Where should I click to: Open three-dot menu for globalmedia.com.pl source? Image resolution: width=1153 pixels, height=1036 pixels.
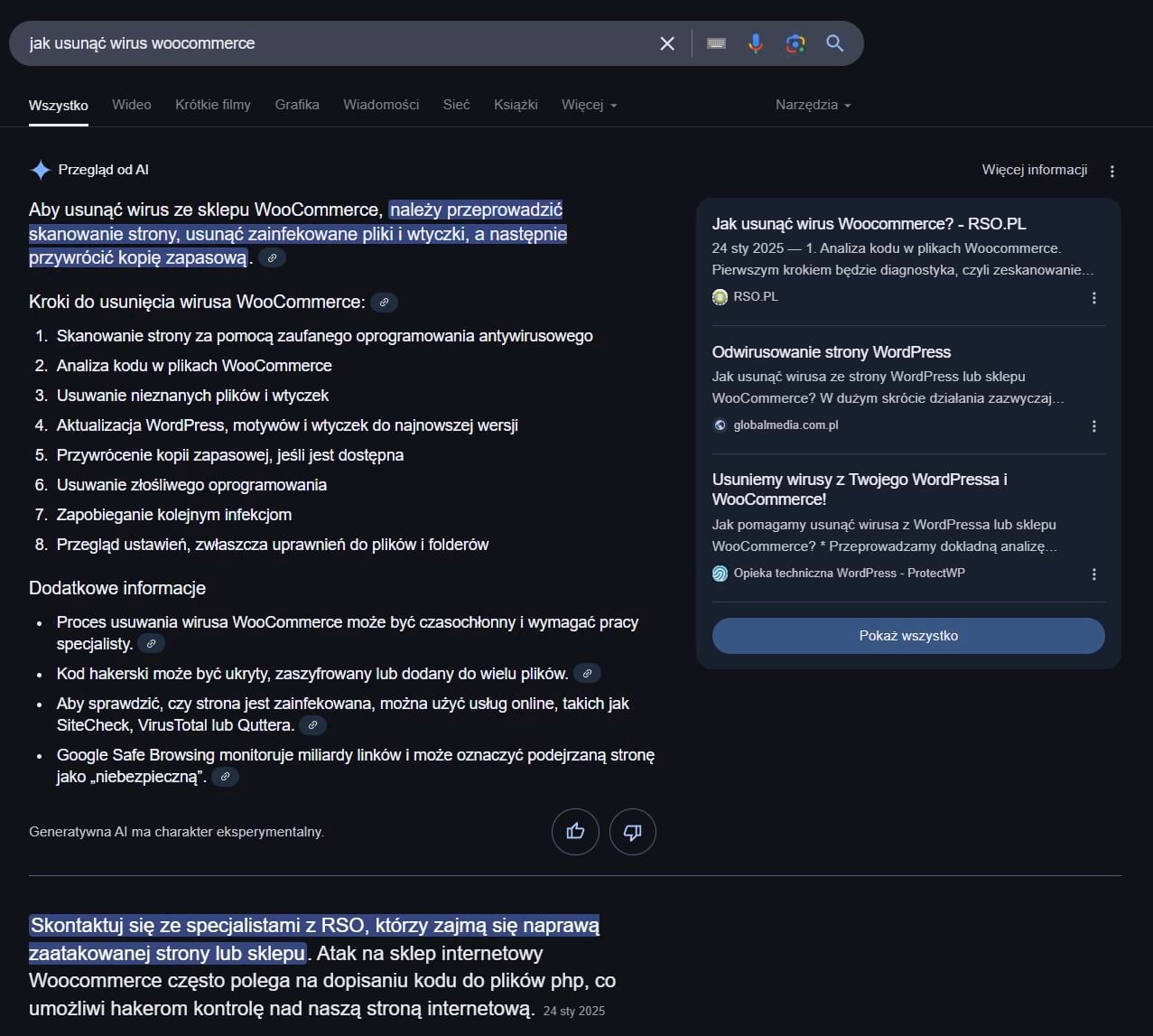click(x=1094, y=426)
